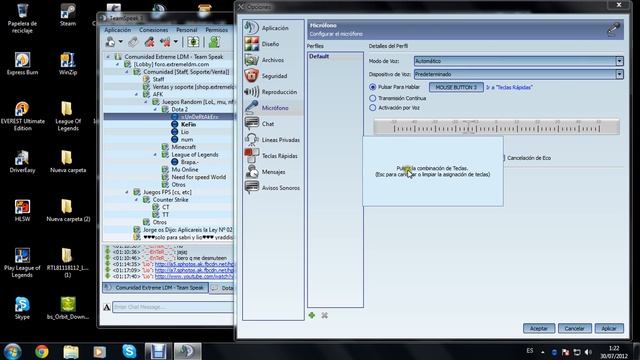Switch to Comunidad Extreme LDM chat tab

pos(155,287)
